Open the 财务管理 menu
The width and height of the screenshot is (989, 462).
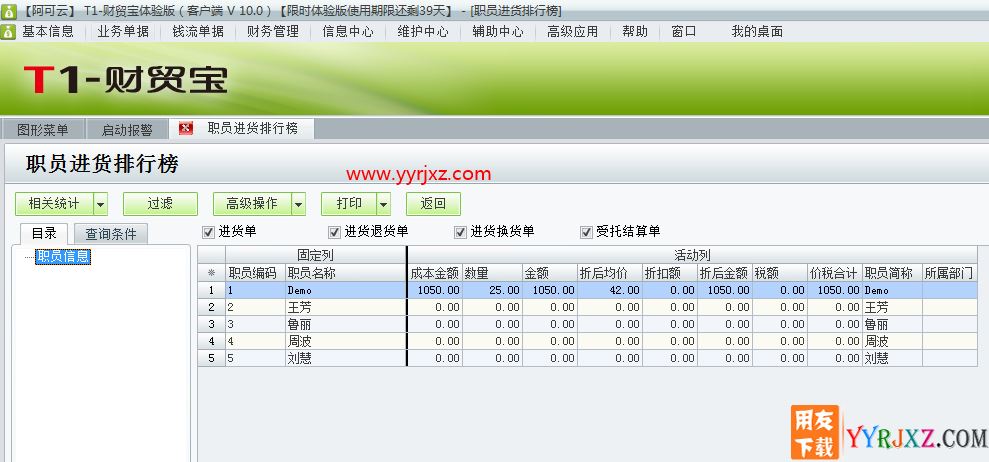click(273, 31)
